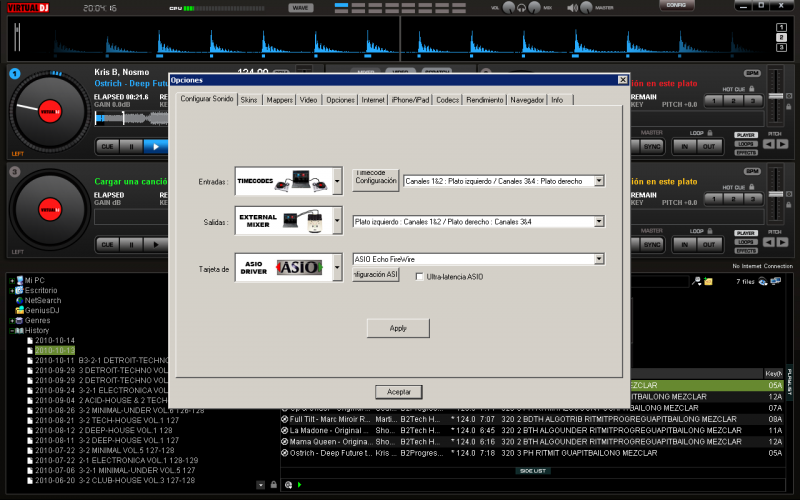This screenshot has width=800, height=500.
Task: Open the Configuración ASIO button
Action: [376, 274]
